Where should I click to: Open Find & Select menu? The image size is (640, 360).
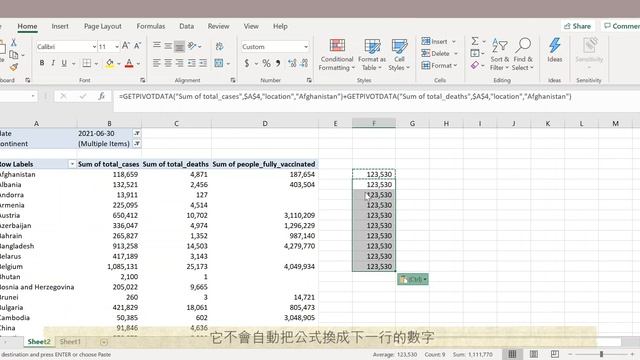523,55
